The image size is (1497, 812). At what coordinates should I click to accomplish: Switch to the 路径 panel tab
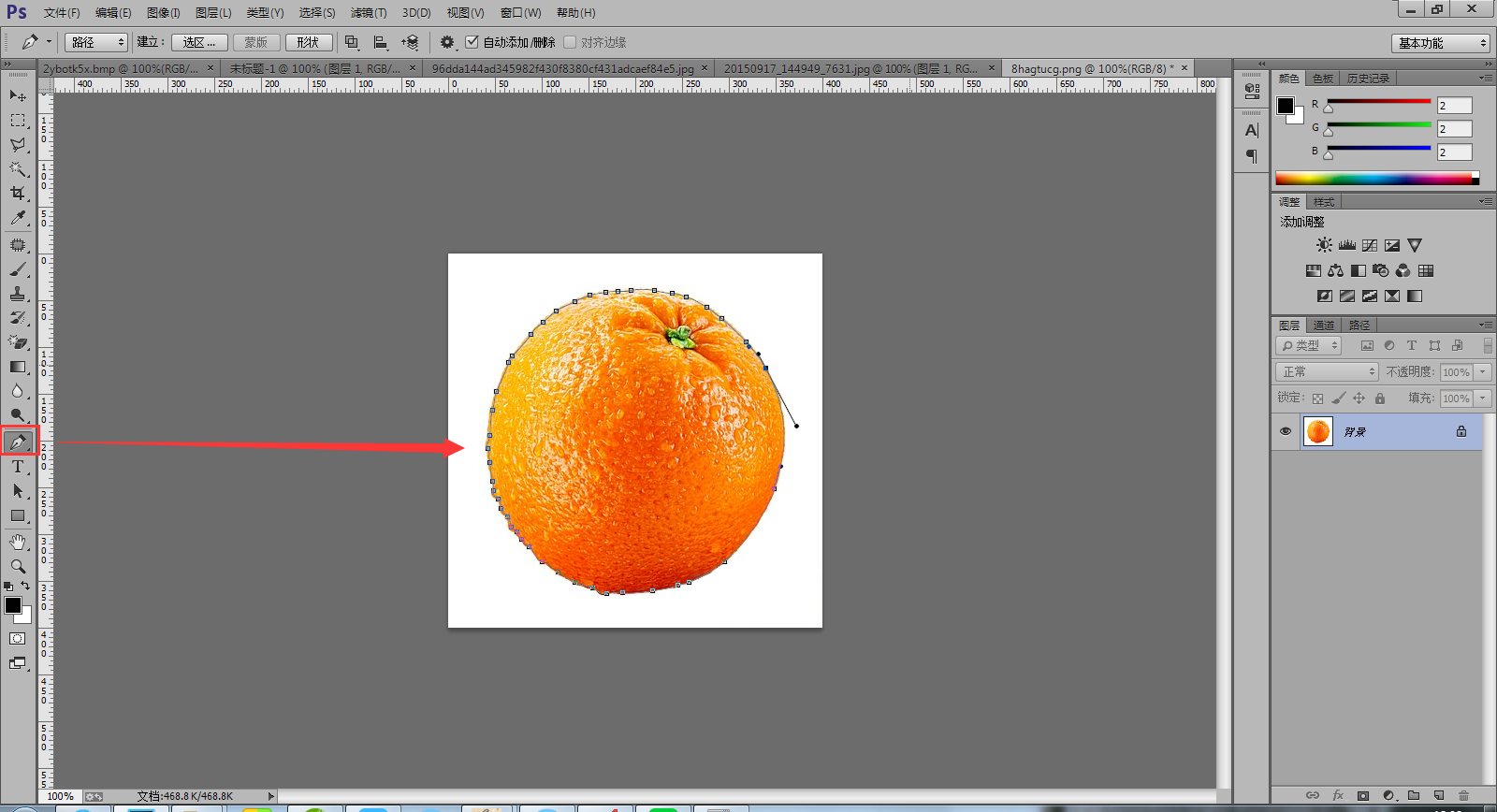point(1359,326)
